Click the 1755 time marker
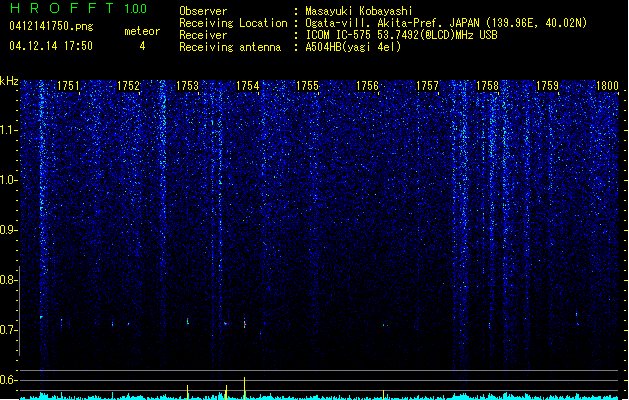 click(308, 86)
